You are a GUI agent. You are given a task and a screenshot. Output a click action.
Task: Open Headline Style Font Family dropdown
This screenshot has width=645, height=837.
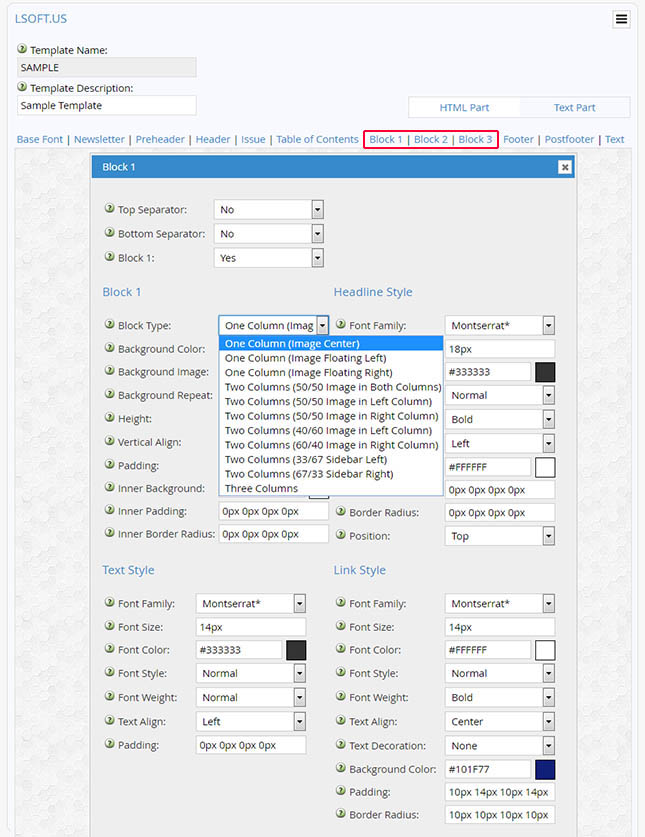click(x=500, y=325)
